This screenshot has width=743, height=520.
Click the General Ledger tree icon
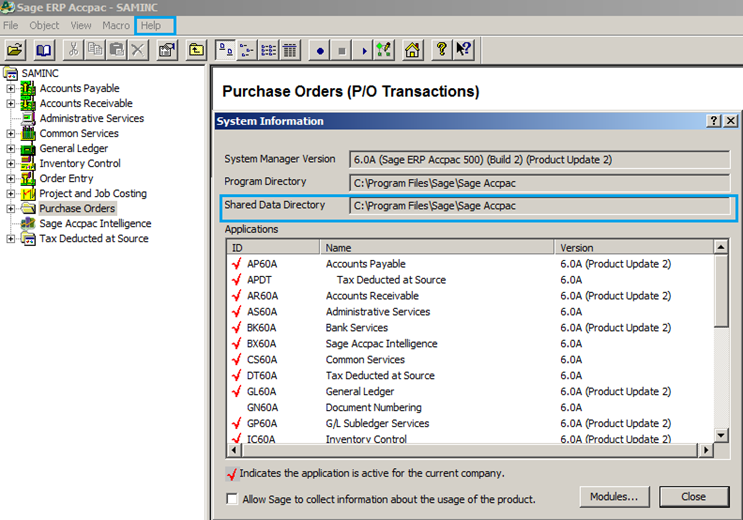[x=28, y=149]
